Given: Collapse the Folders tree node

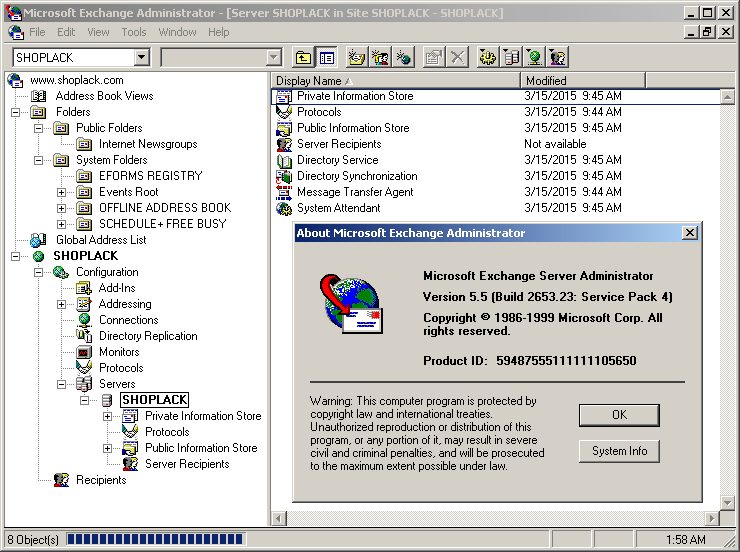Looking at the screenshot, I should point(16,112).
